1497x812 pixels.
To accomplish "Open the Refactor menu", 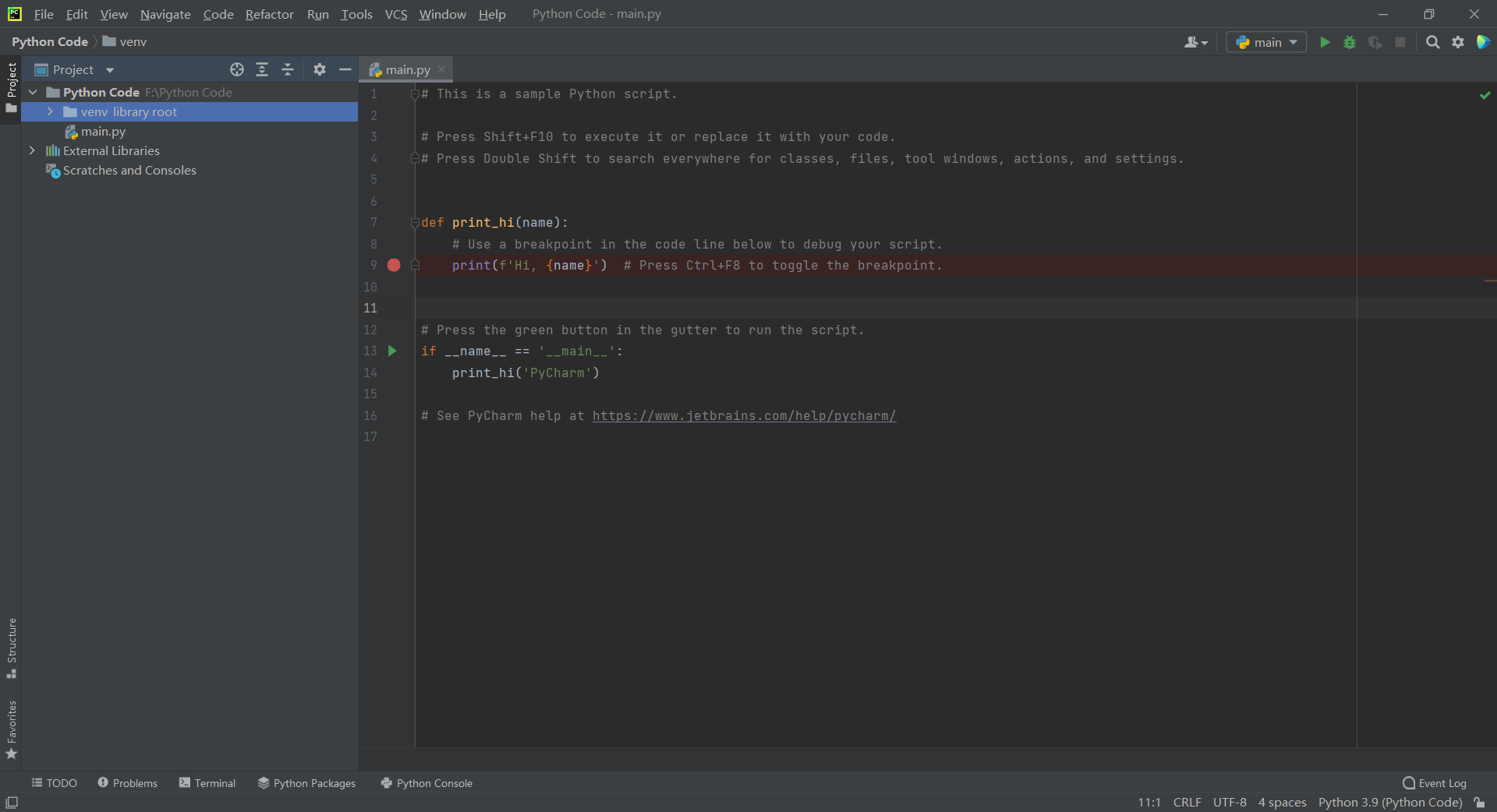I will click(x=270, y=14).
